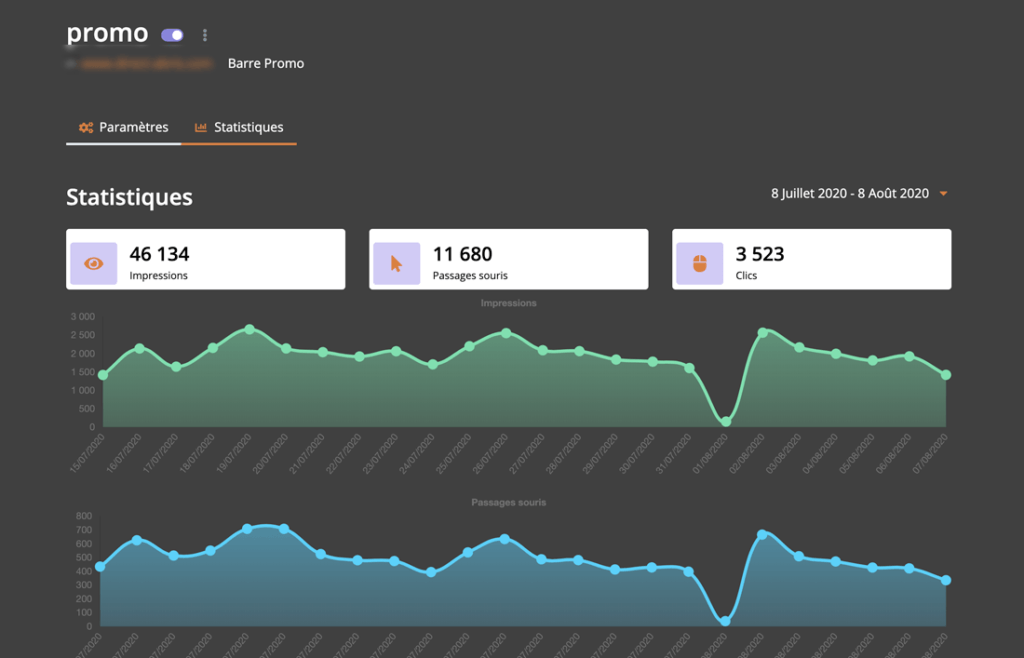Click the Barre Promo label

266,63
